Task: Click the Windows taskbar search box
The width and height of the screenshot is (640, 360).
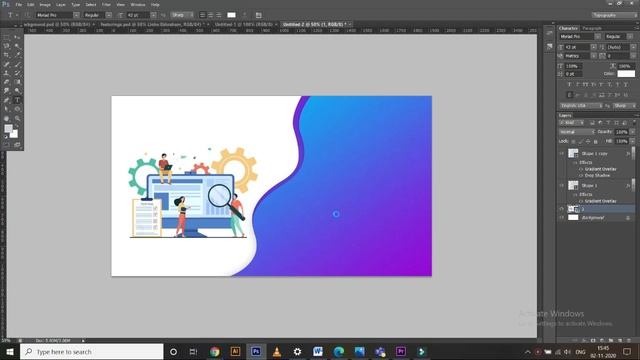Action: point(91,351)
